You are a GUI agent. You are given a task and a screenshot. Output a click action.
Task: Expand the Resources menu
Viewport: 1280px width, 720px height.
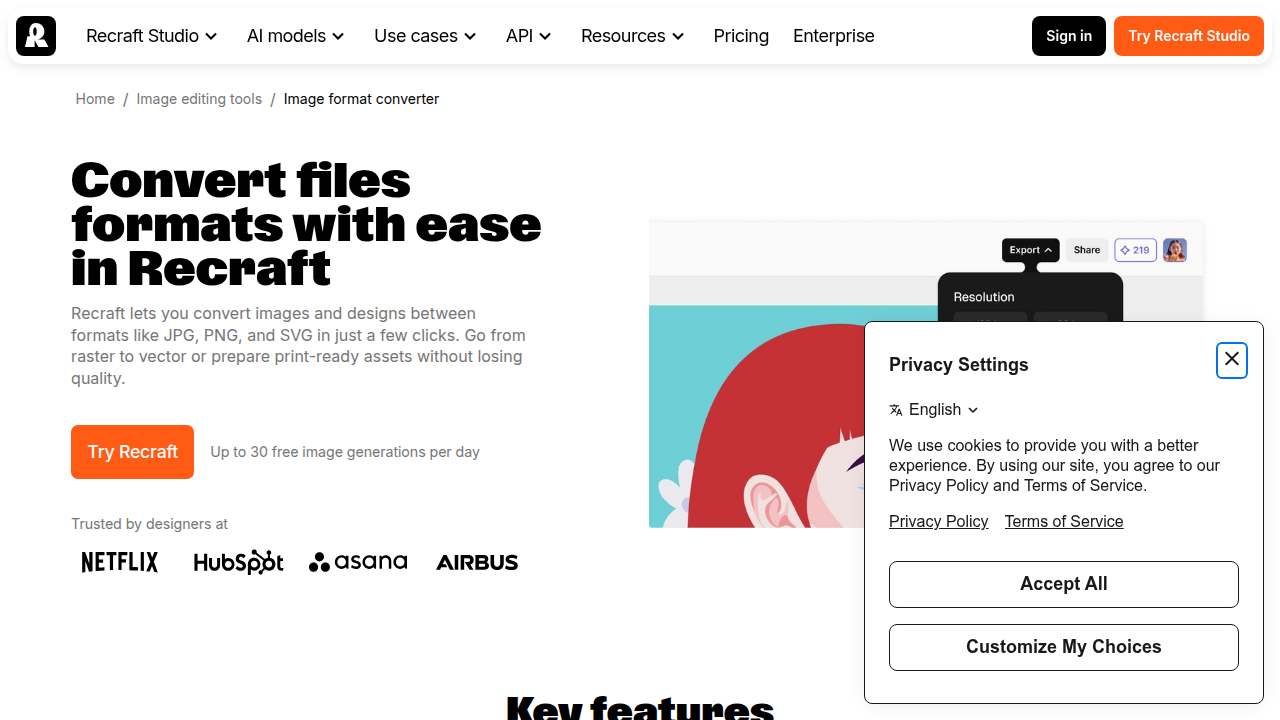pyautogui.click(x=633, y=36)
